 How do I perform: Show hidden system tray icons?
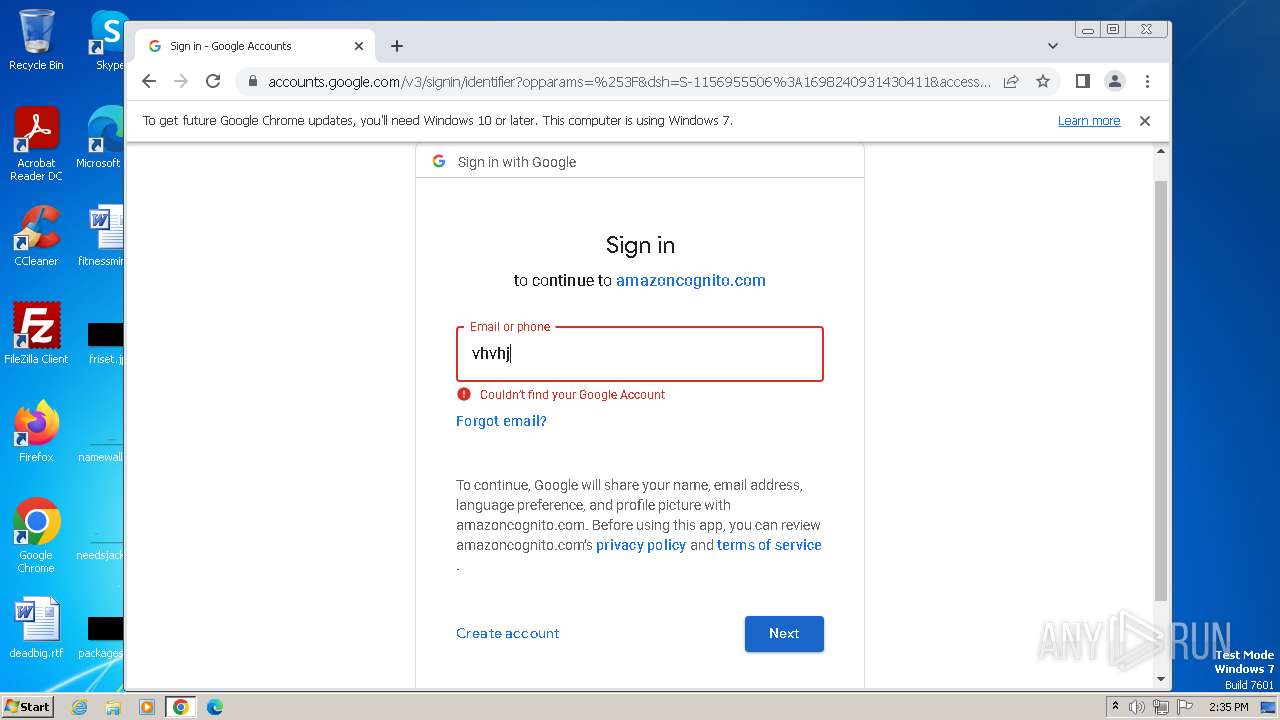(x=1115, y=707)
